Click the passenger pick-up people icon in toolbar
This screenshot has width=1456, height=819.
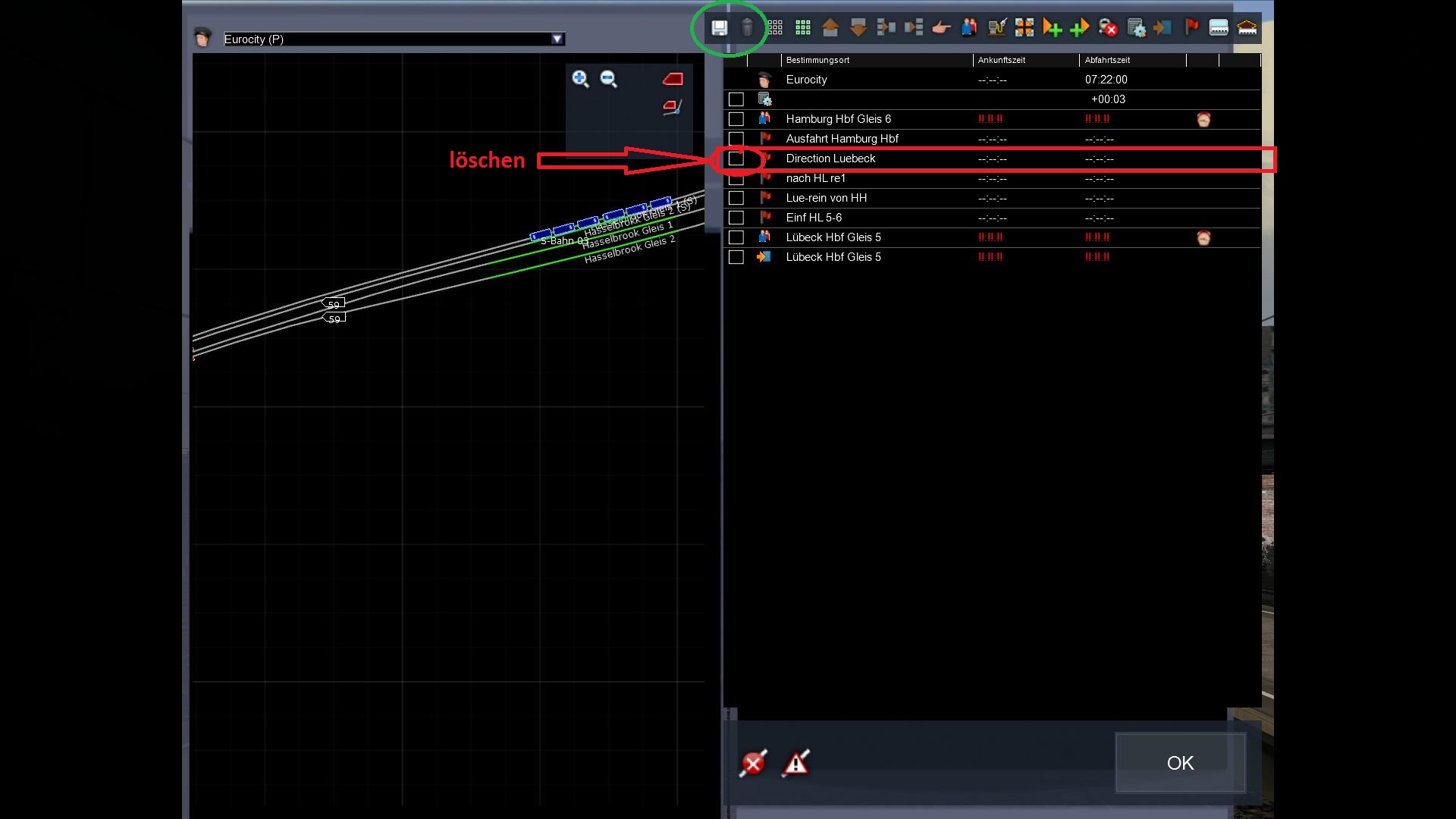coord(968,28)
